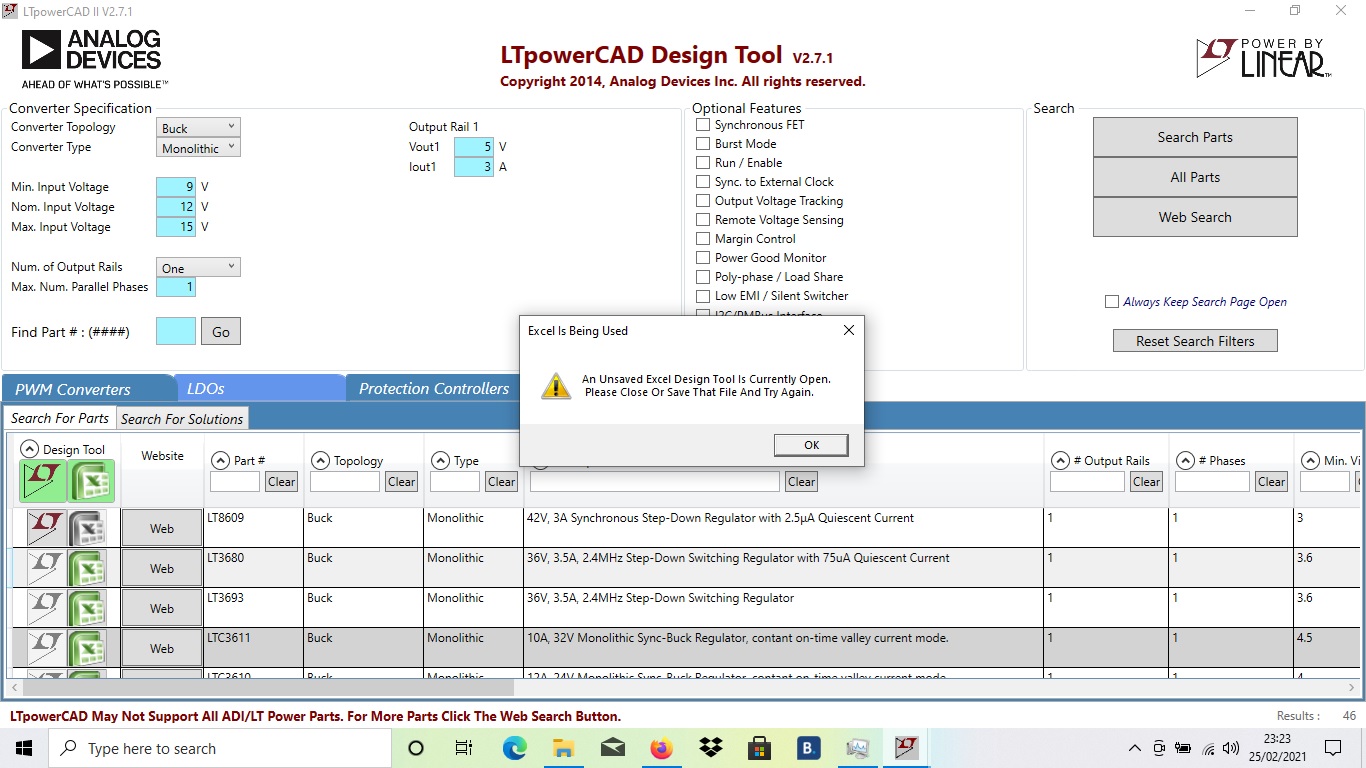Click the sort arrow beside Topology header
The height and width of the screenshot is (768, 1366).
[x=320, y=461]
